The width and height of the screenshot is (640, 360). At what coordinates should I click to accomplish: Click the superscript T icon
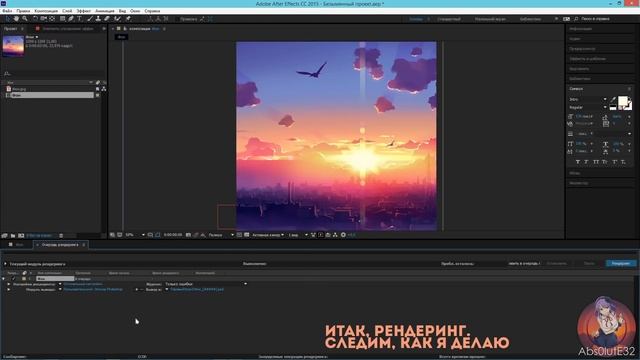614,162
